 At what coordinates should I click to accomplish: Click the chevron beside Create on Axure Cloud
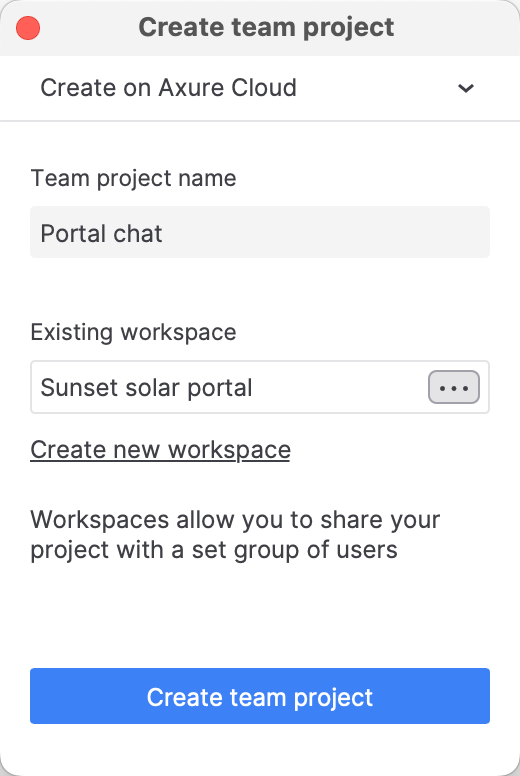(x=466, y=89)
